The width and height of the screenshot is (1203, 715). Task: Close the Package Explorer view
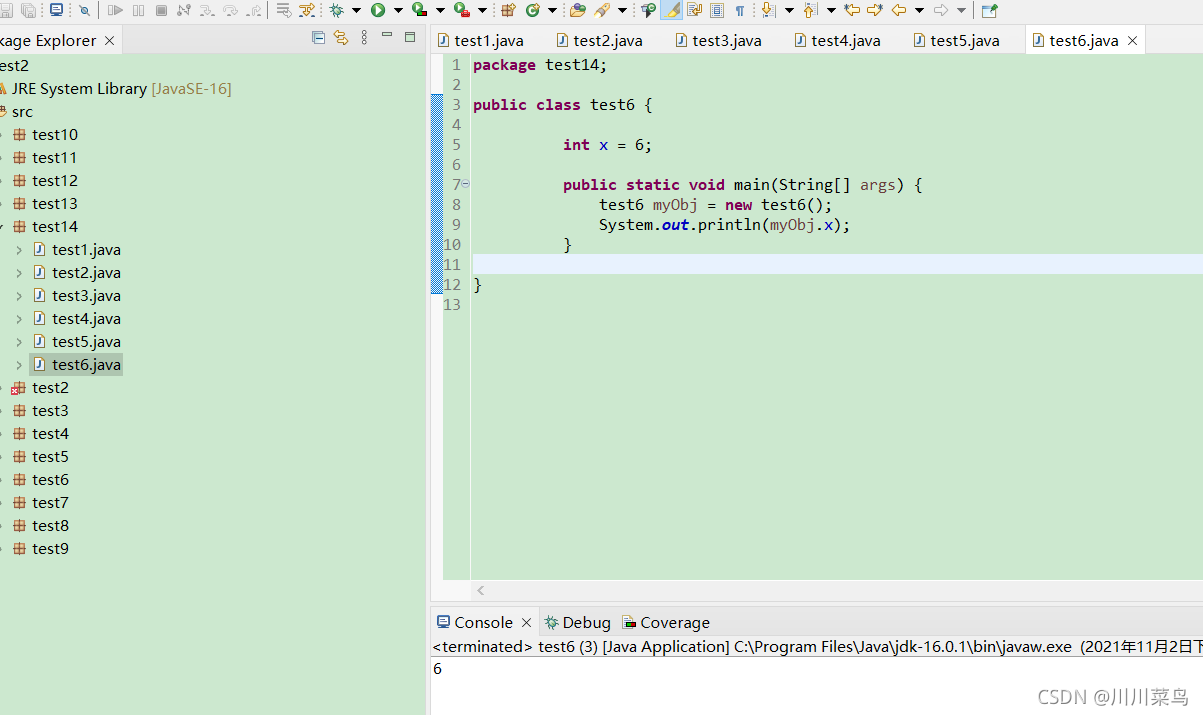(109, 41)
